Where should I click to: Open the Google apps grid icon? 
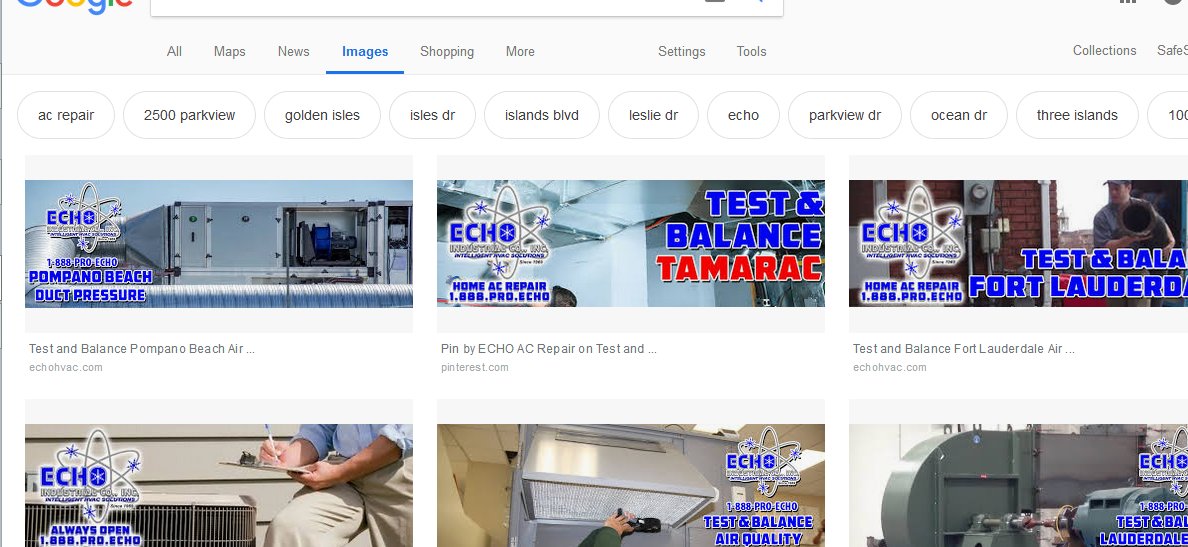coord(1128,3)
